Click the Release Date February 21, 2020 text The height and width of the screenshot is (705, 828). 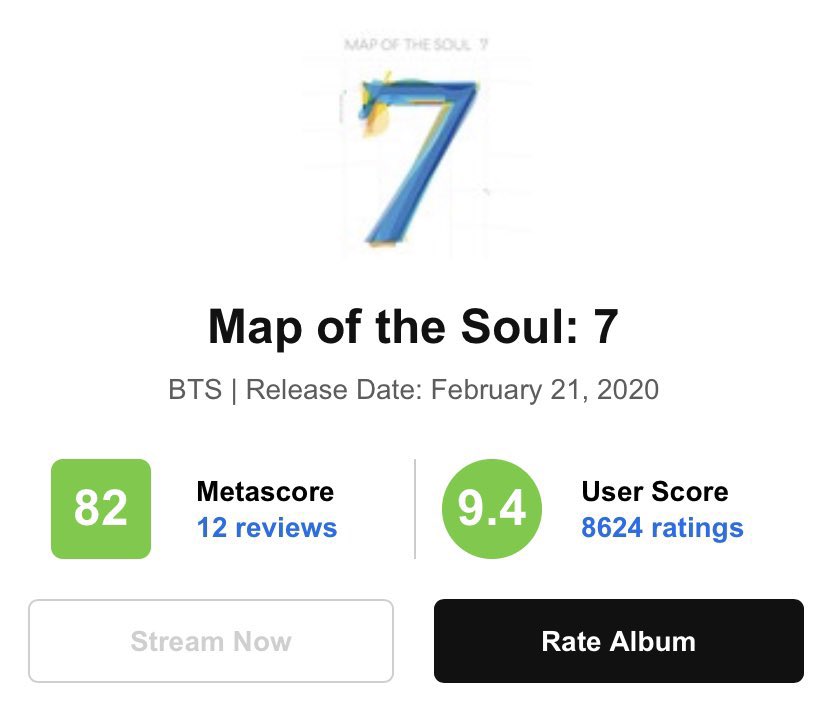pos(452,390)
